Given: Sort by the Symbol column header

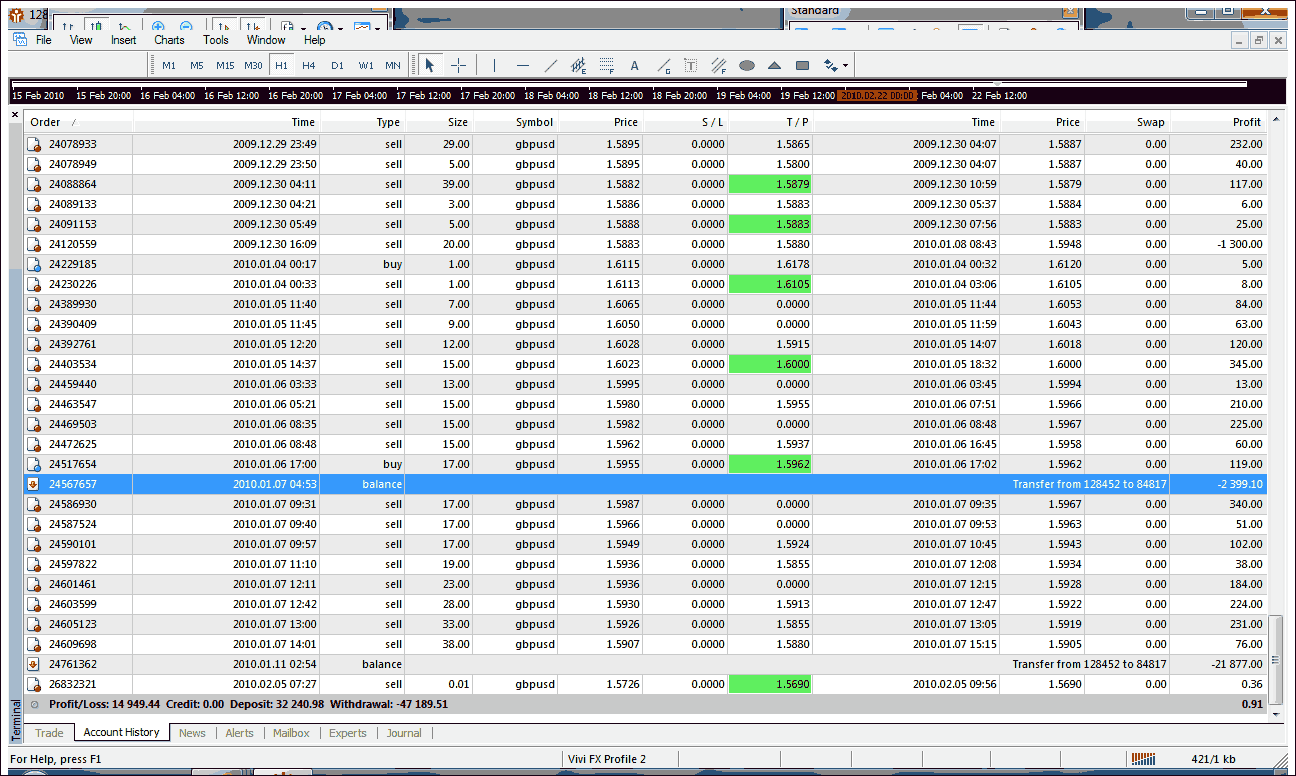Looking at the screenshot, I should [514, 122].
